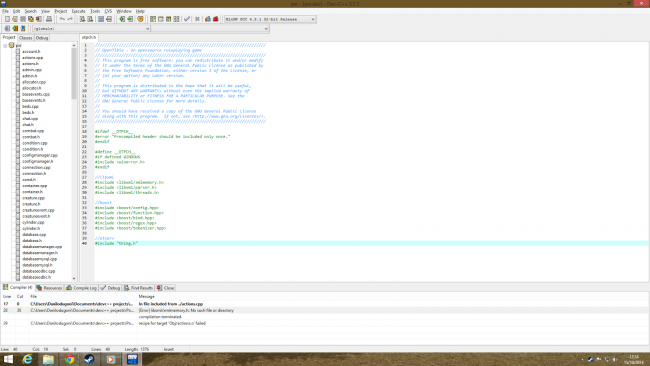Open the Help menu

(x=140, y=11)
